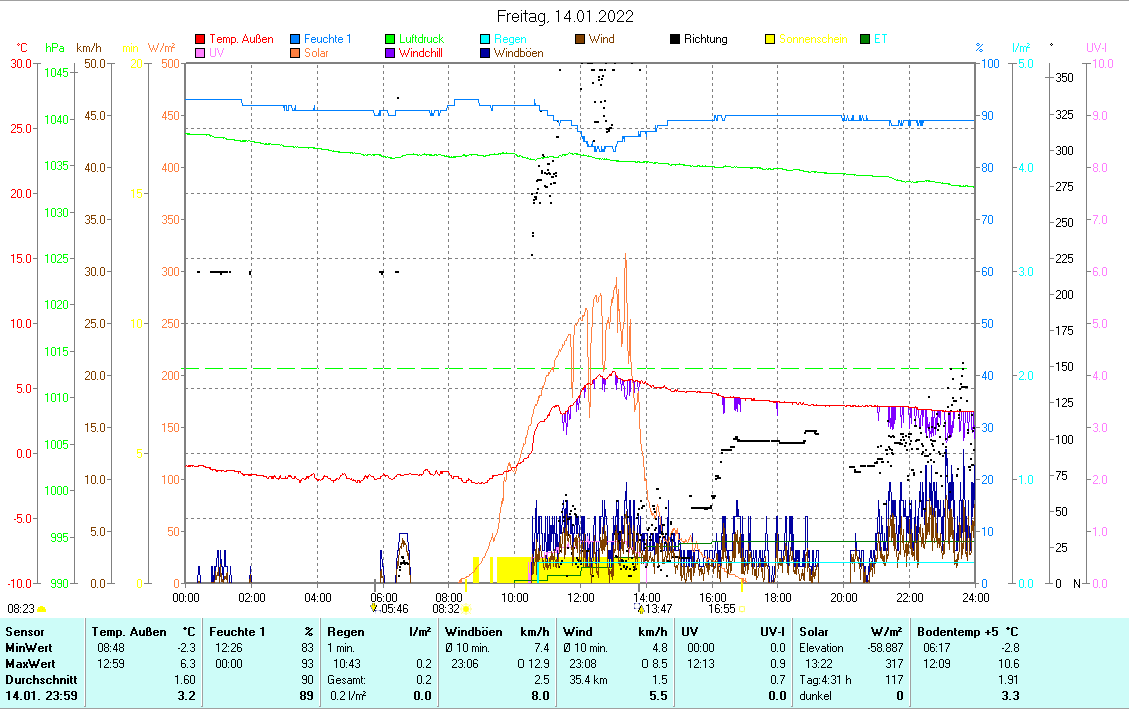Click the dark green ET legend swatch
Viewport: 1129px width, 710px height.
click(x=865, y=40)
